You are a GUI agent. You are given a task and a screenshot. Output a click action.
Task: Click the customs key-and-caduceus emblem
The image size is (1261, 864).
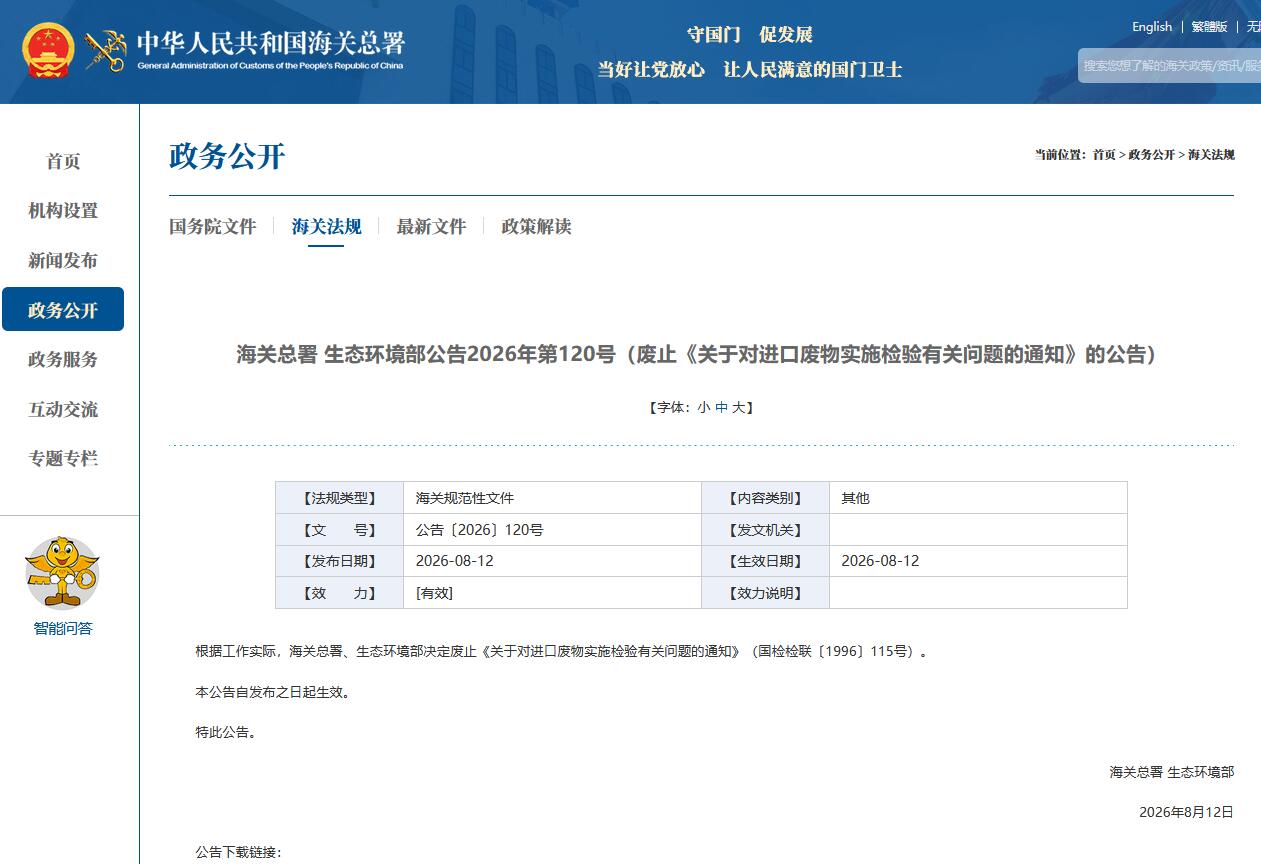click(105, 50)
